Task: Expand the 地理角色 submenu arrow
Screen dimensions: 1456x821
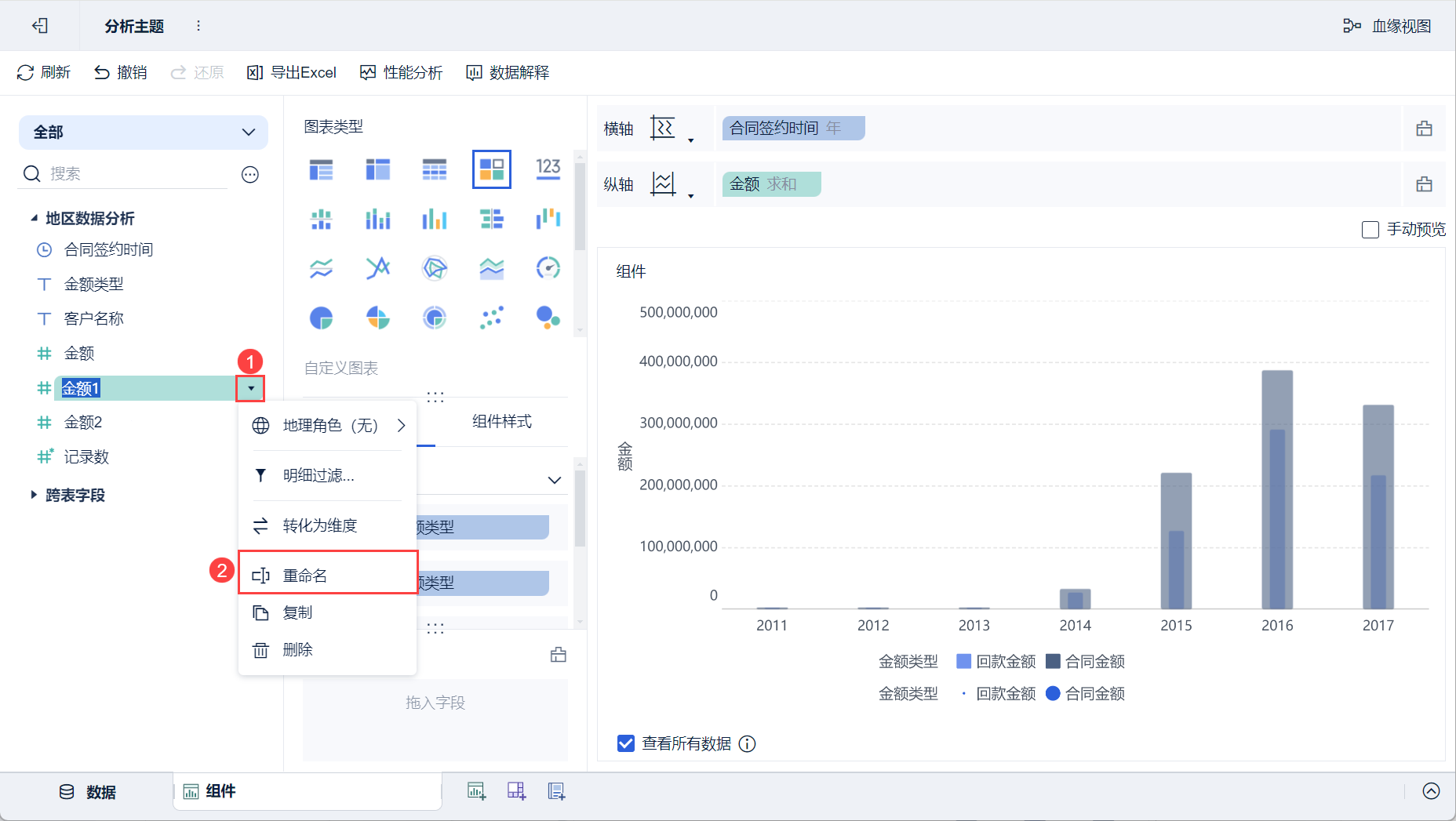Action: click(402, 425)
